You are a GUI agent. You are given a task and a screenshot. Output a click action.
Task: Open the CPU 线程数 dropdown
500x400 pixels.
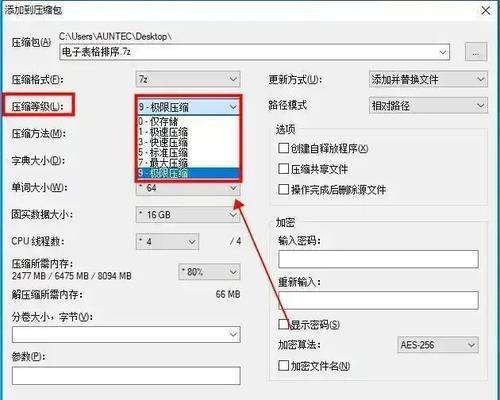tap(167, 241)
